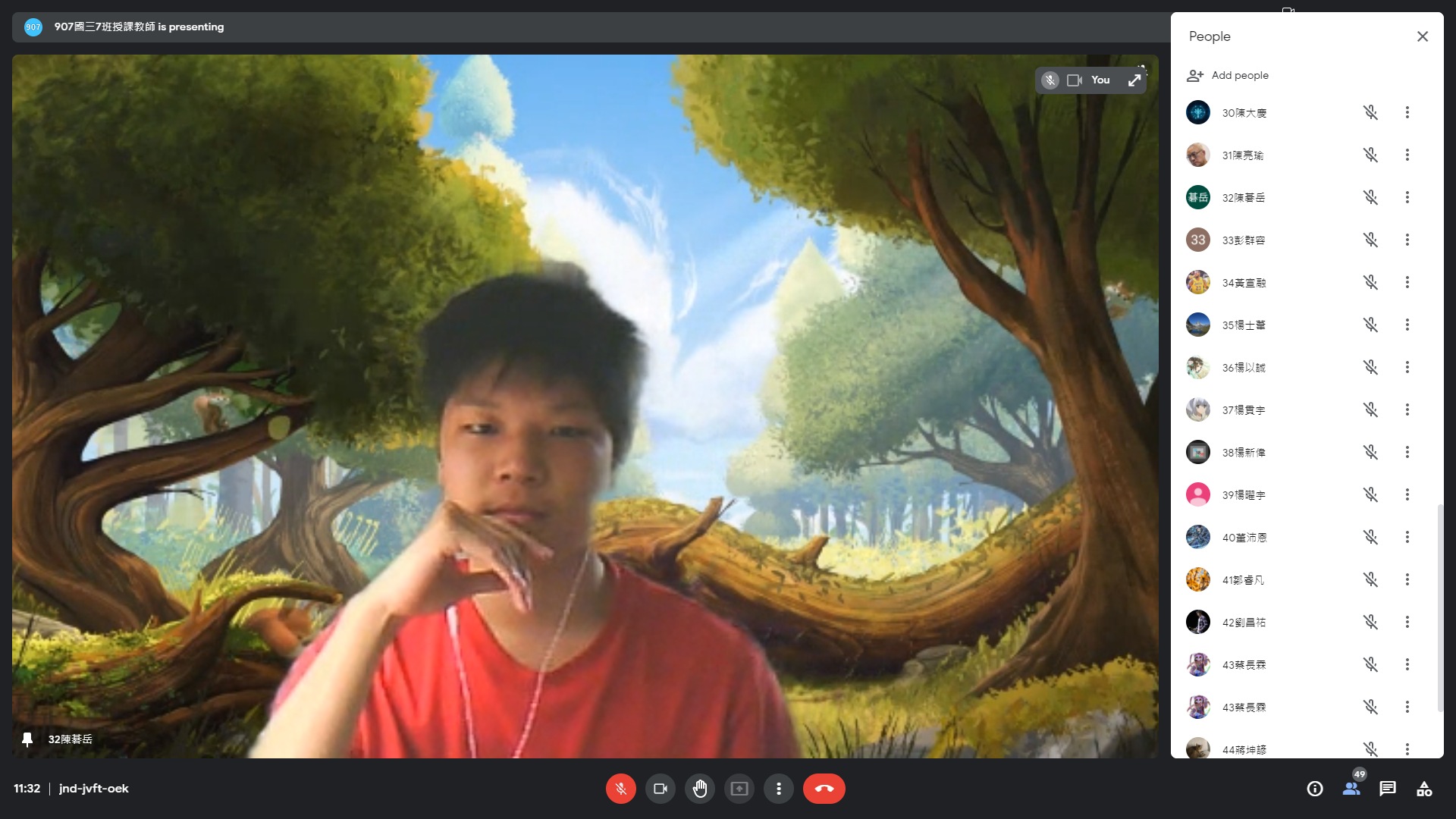Open the three-dot menu for participant 37

[1407, 409]
